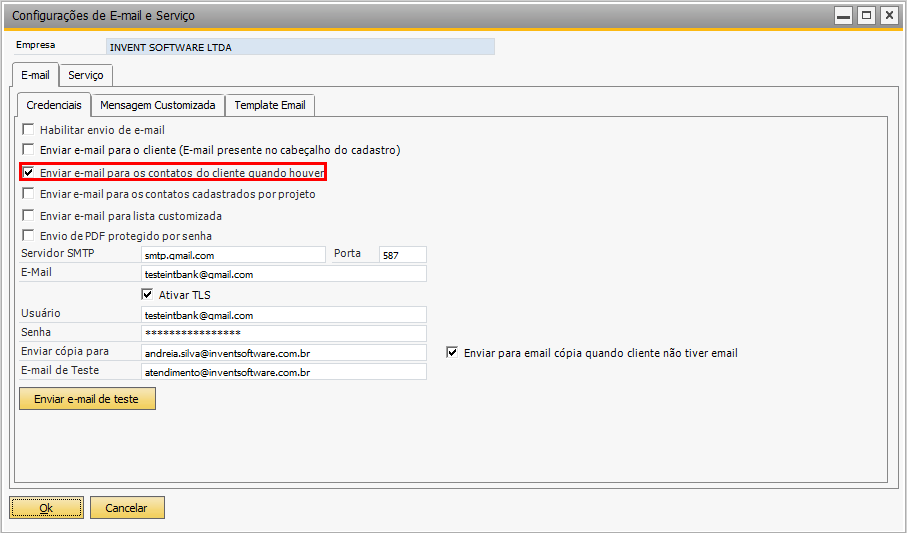Screen dimensions: 907x533
Task: Select the Senha password field
Action: 283,333
